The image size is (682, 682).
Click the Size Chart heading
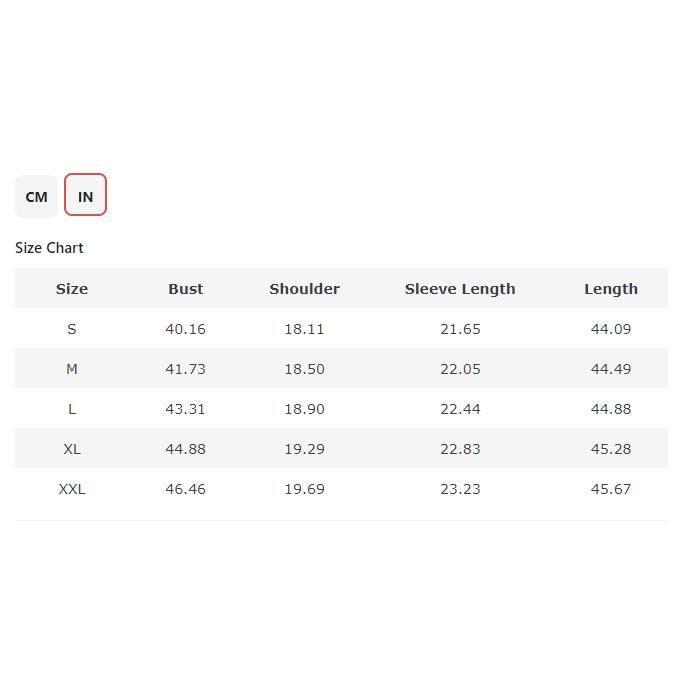coord(49,248)
